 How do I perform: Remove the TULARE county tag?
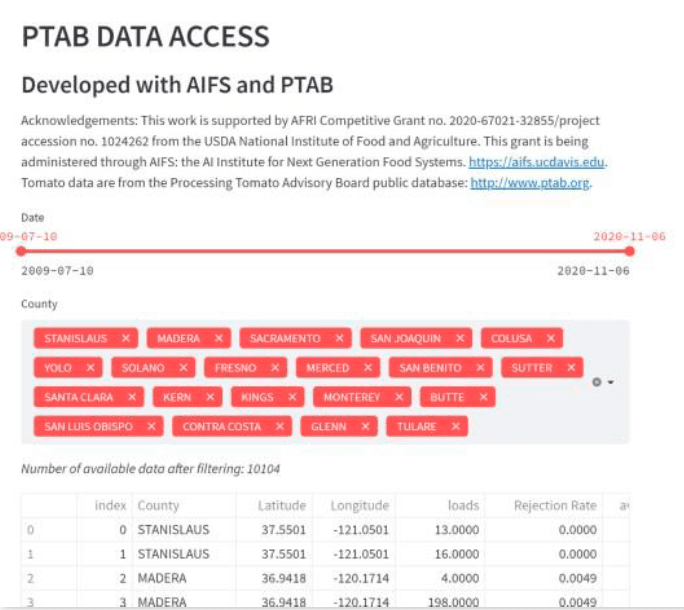pos(456,427)
